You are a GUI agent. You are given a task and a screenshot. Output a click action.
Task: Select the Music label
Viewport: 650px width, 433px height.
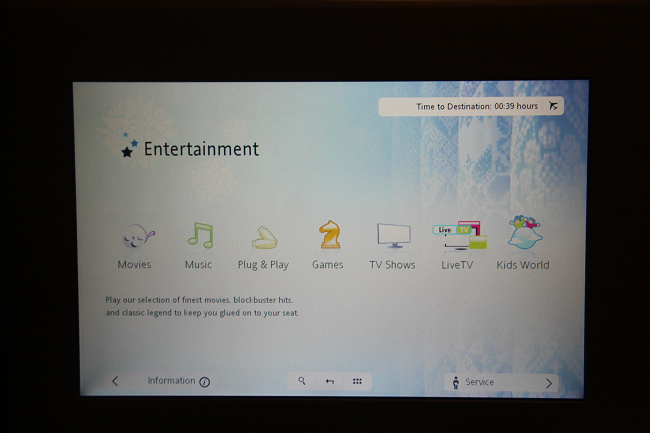pyautogui.click(x=198, y=264)
